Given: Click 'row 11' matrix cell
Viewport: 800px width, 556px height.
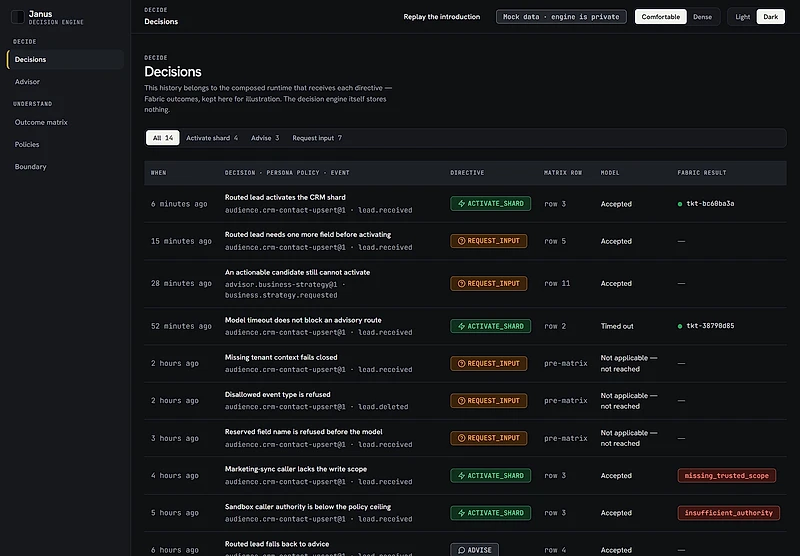Looking at the screenshot, I should (557, 284).
